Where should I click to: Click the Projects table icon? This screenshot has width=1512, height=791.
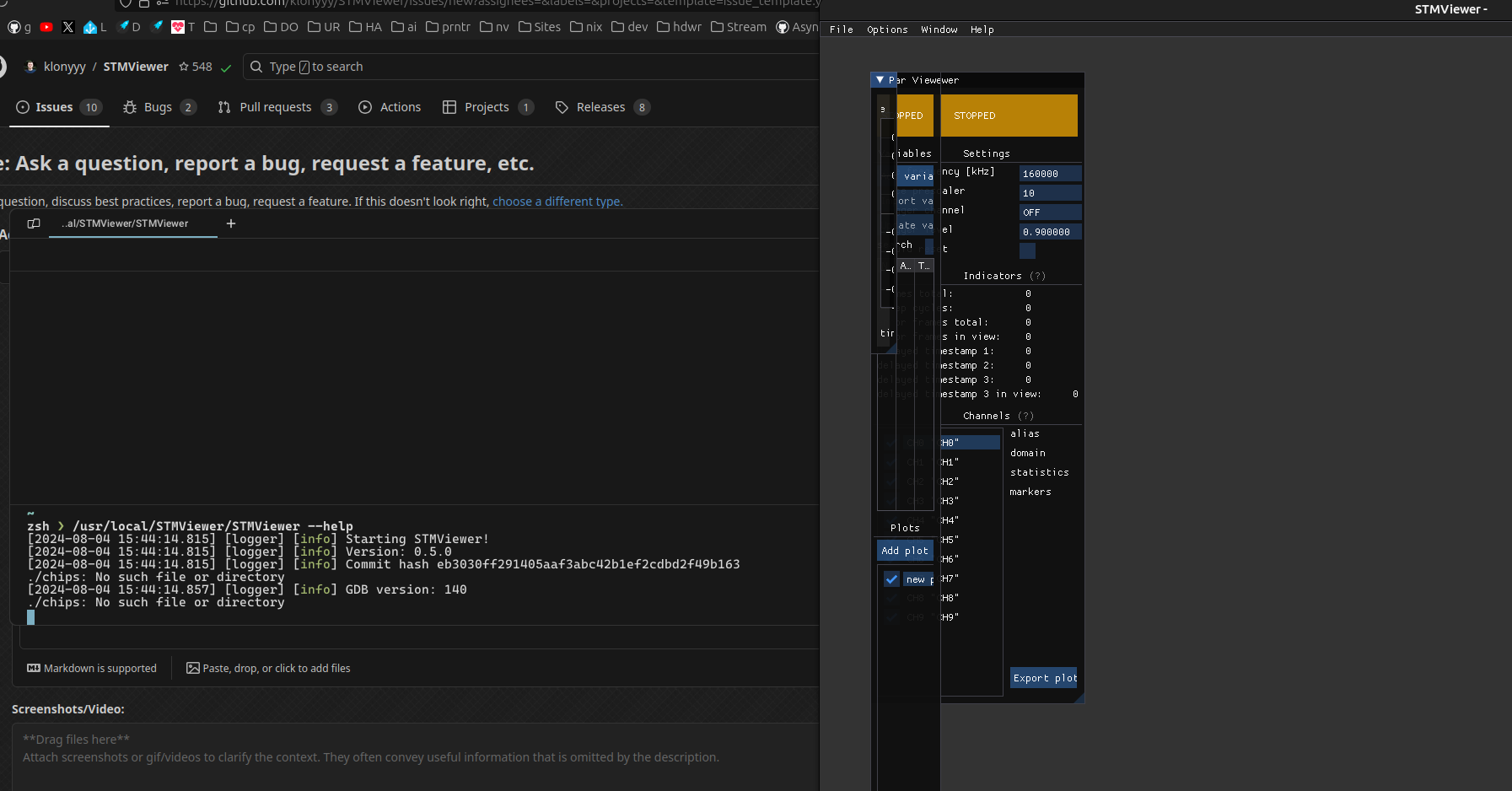click(449, 107)
